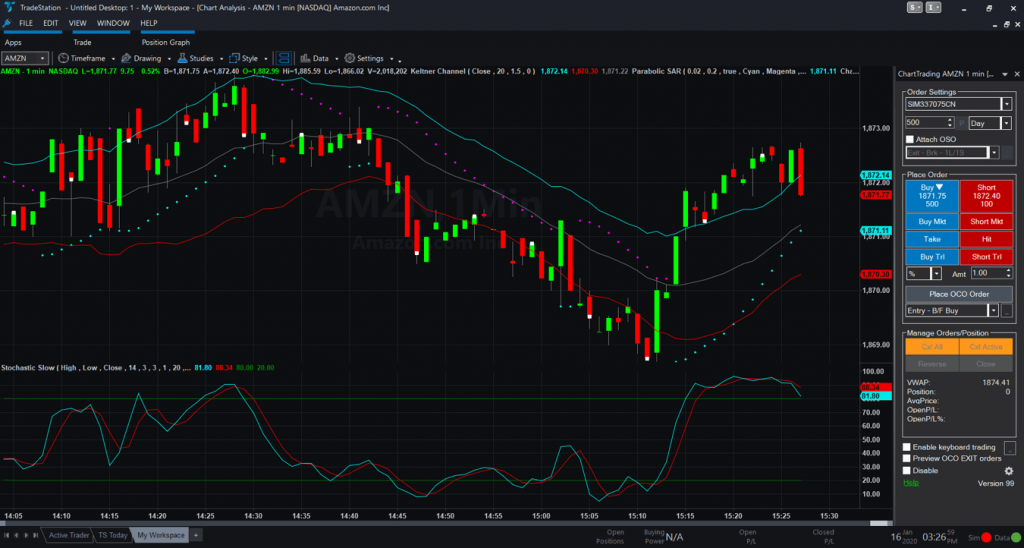
Task: Expand the Data dropdown arrow
Action: coord(336,59)
